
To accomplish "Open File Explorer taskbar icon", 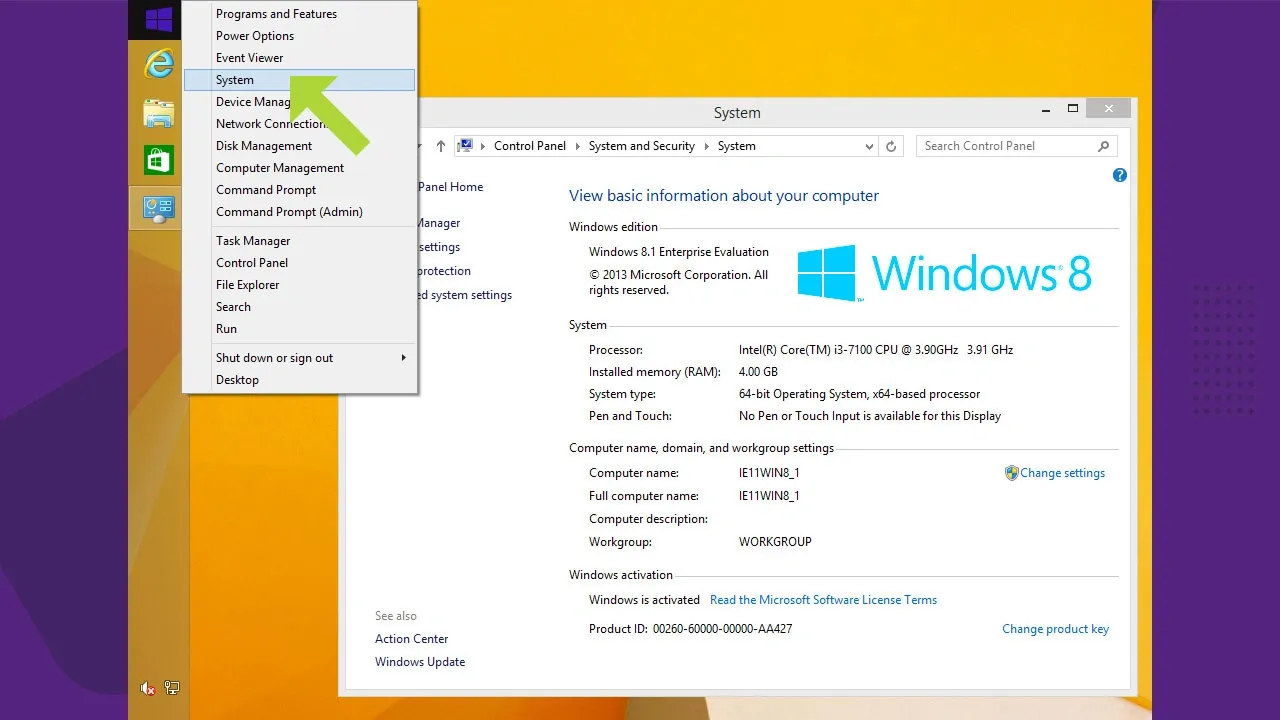I will (158, 113).
